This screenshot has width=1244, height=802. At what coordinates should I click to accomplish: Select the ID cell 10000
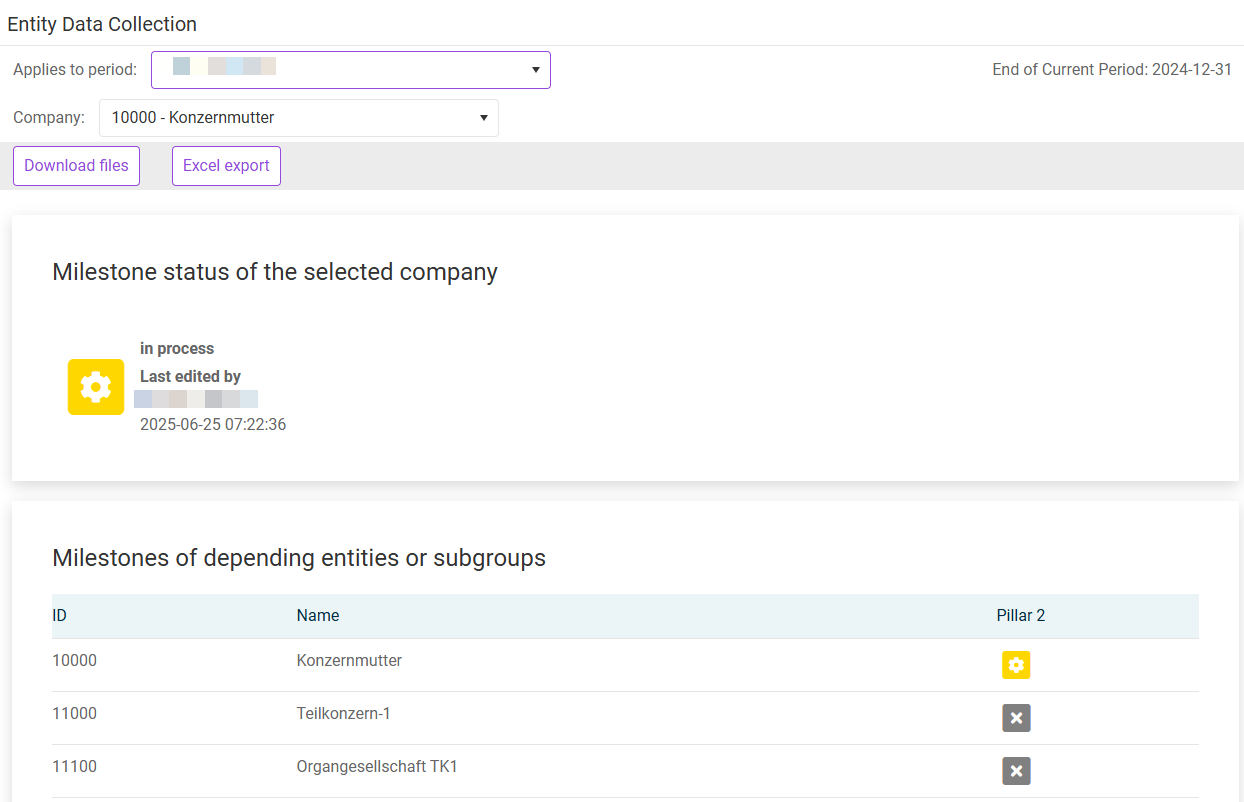(x=75, y=661)
